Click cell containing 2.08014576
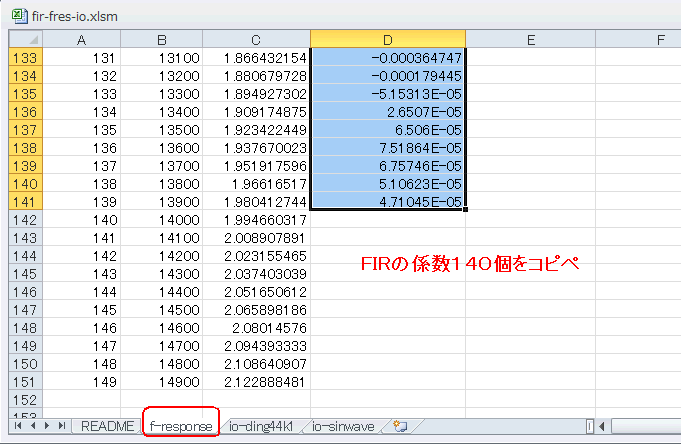Screen dimensions: 681x444 pyautogui.click(x=256, y=328)
